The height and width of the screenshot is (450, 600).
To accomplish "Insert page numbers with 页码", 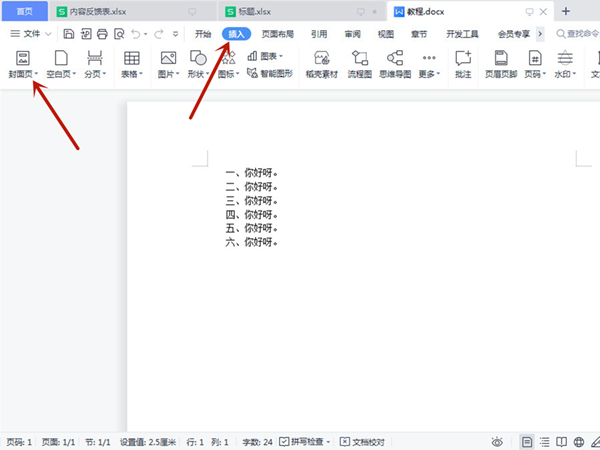I will (x=535, y=64).
